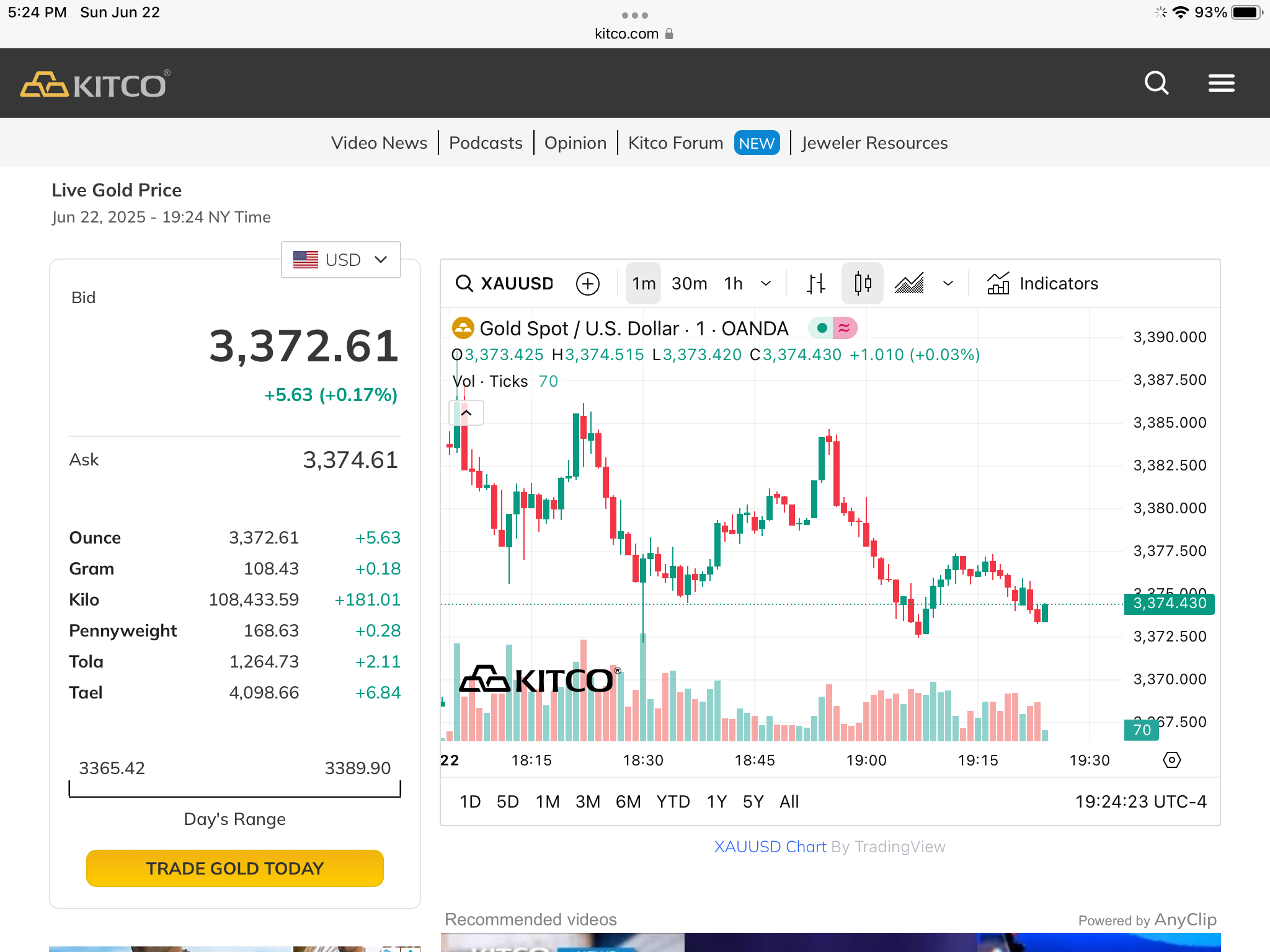Click the Ask value 3,374.61

(350, 461)
